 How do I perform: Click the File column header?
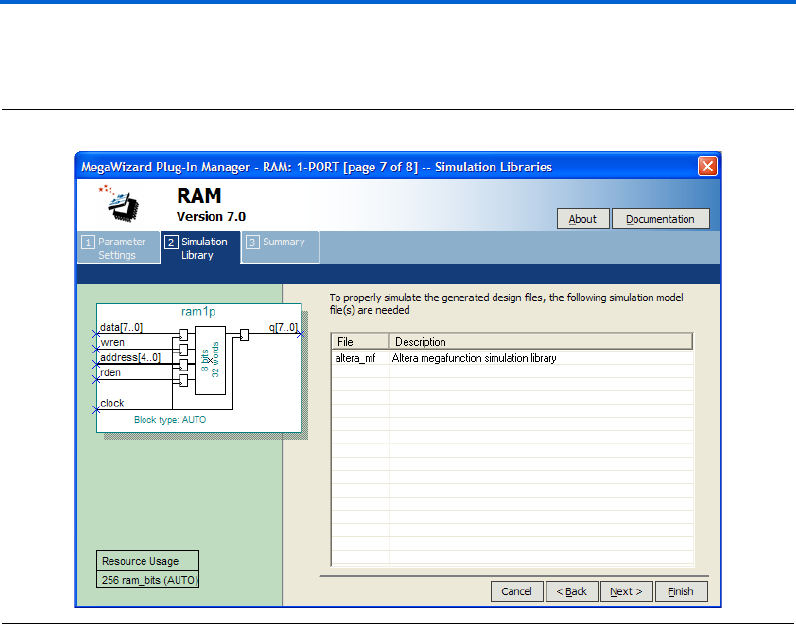click(x=360, y=342)
